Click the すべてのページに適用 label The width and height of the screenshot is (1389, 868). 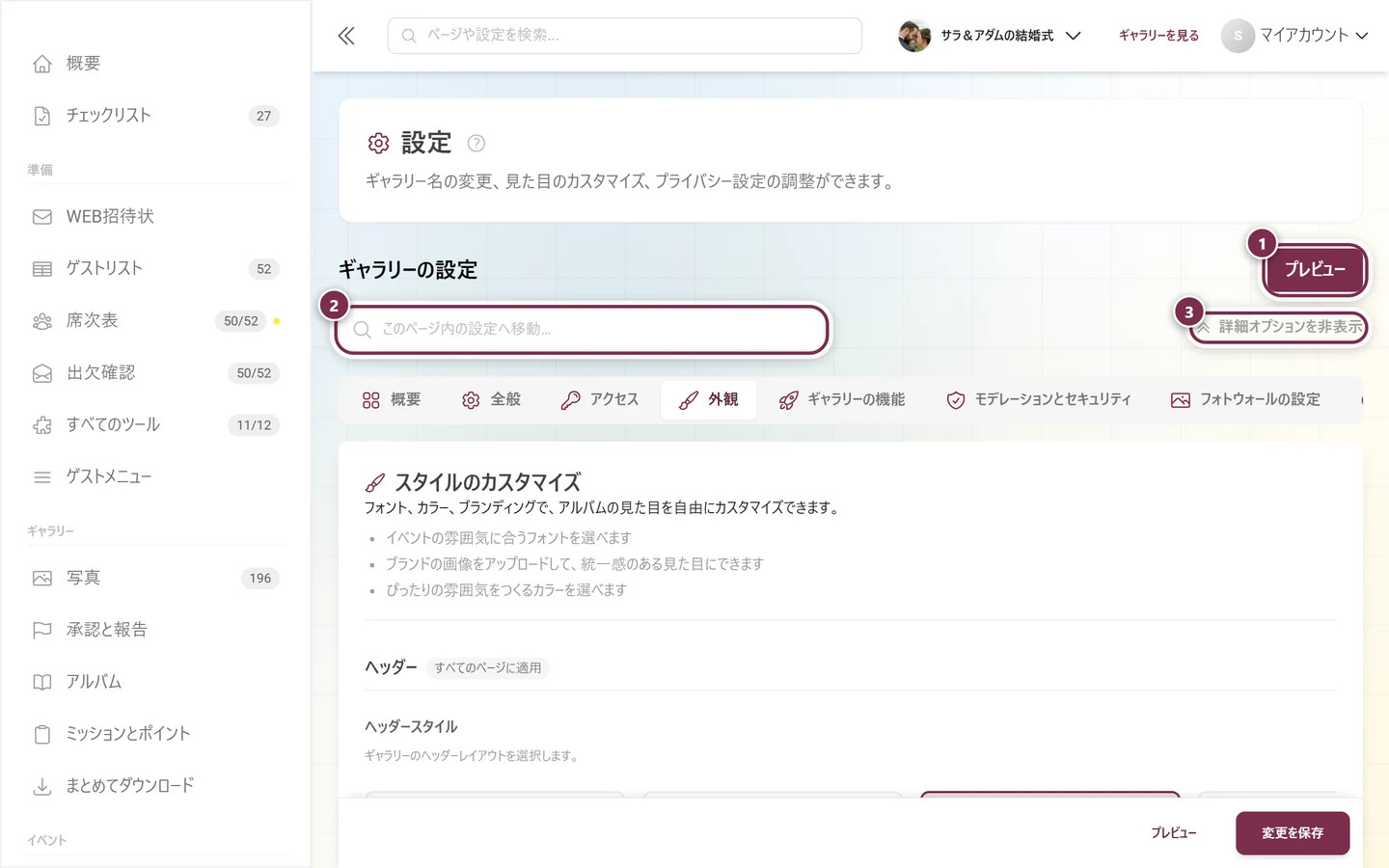(488, 668)
